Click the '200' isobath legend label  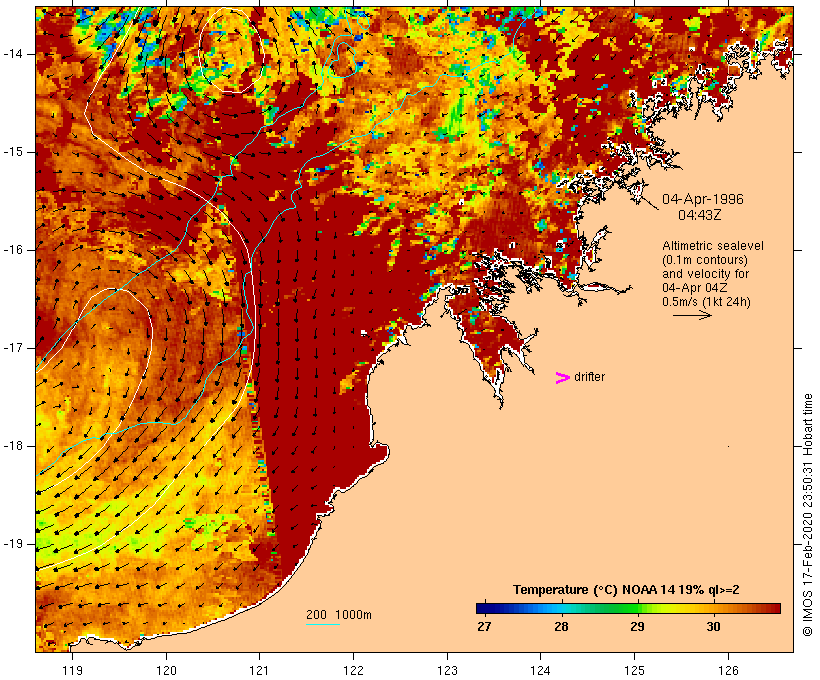tap(316, 615)
